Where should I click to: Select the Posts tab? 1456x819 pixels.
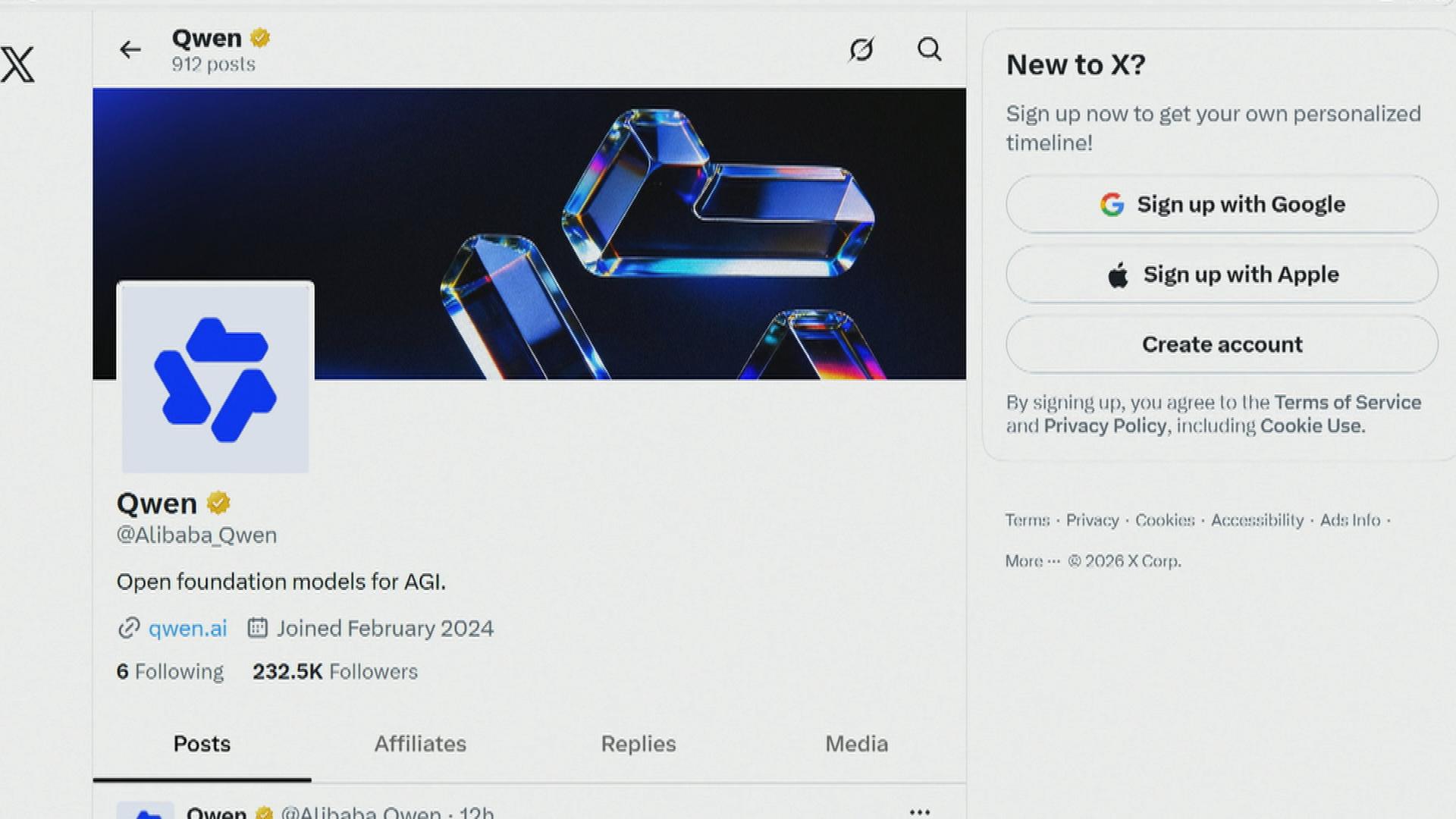tap(202, 744)
